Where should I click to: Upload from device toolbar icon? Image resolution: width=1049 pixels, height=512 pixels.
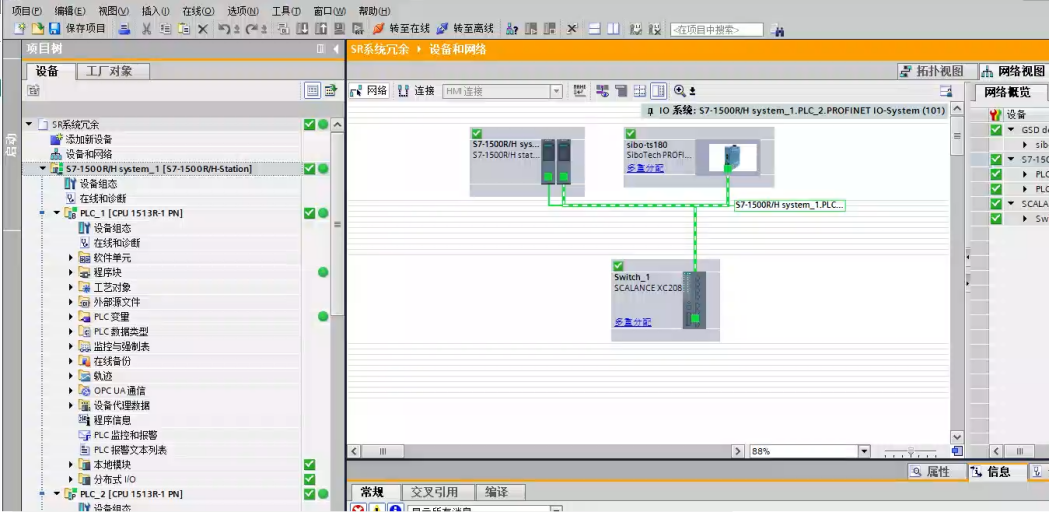320,29
